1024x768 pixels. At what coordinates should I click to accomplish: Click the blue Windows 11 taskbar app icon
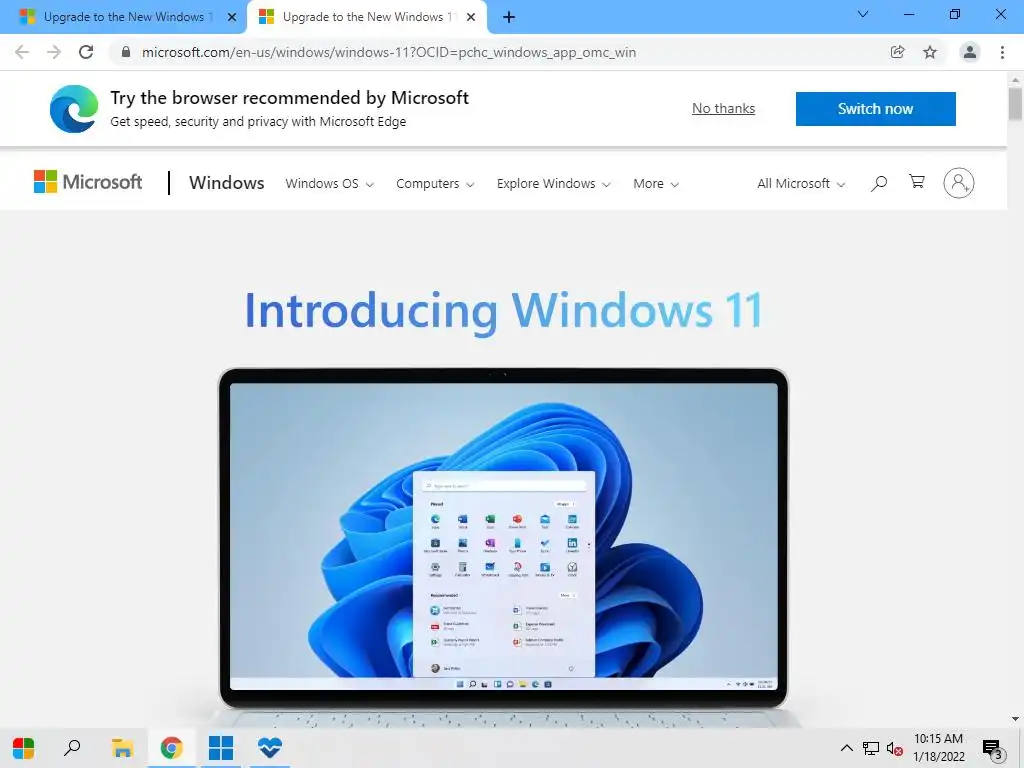[221, 748]
